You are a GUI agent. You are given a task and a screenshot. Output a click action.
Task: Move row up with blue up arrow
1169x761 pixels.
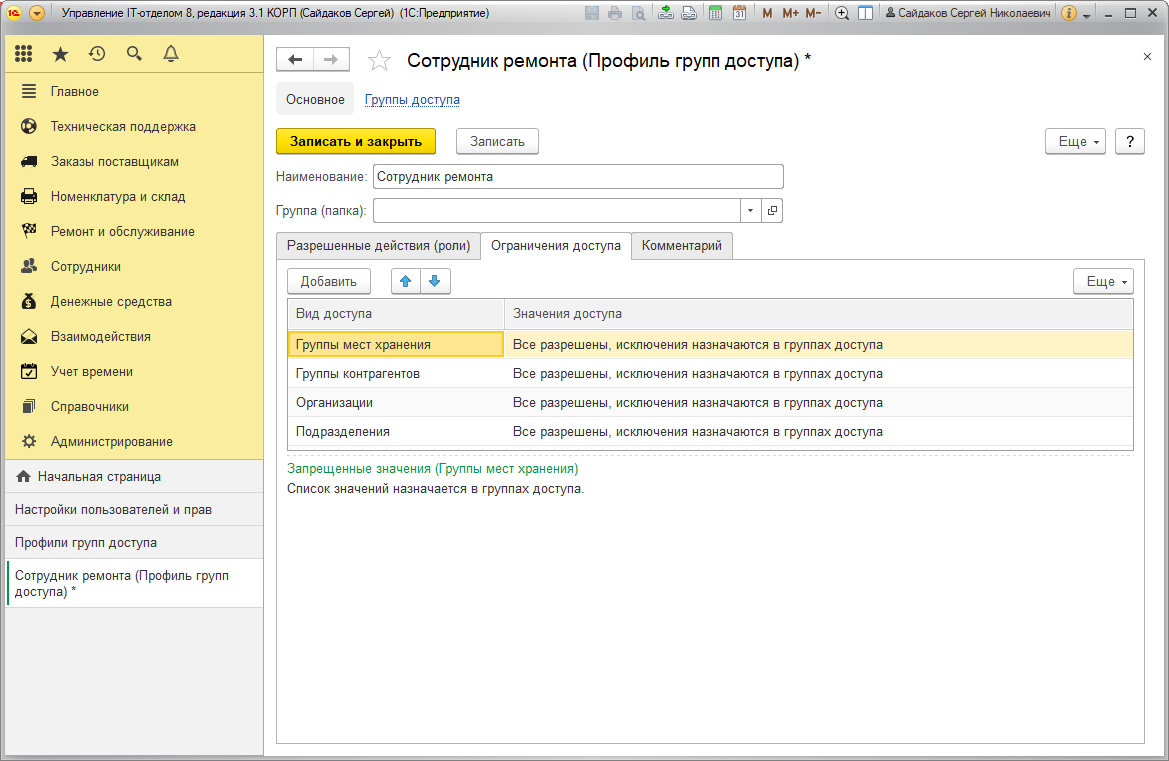click(x=406, y=281)
